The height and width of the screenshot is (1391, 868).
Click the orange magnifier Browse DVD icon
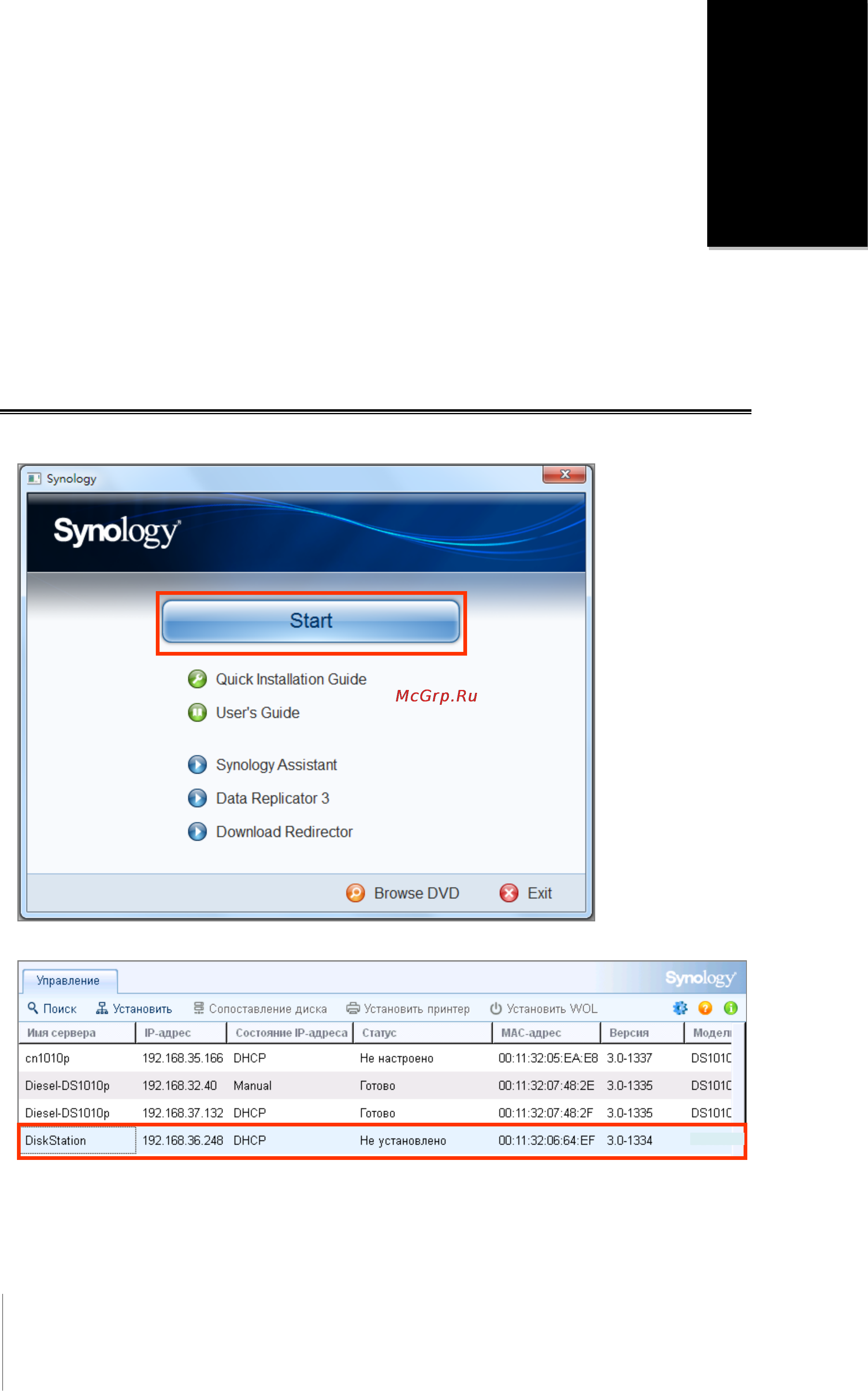355,893
